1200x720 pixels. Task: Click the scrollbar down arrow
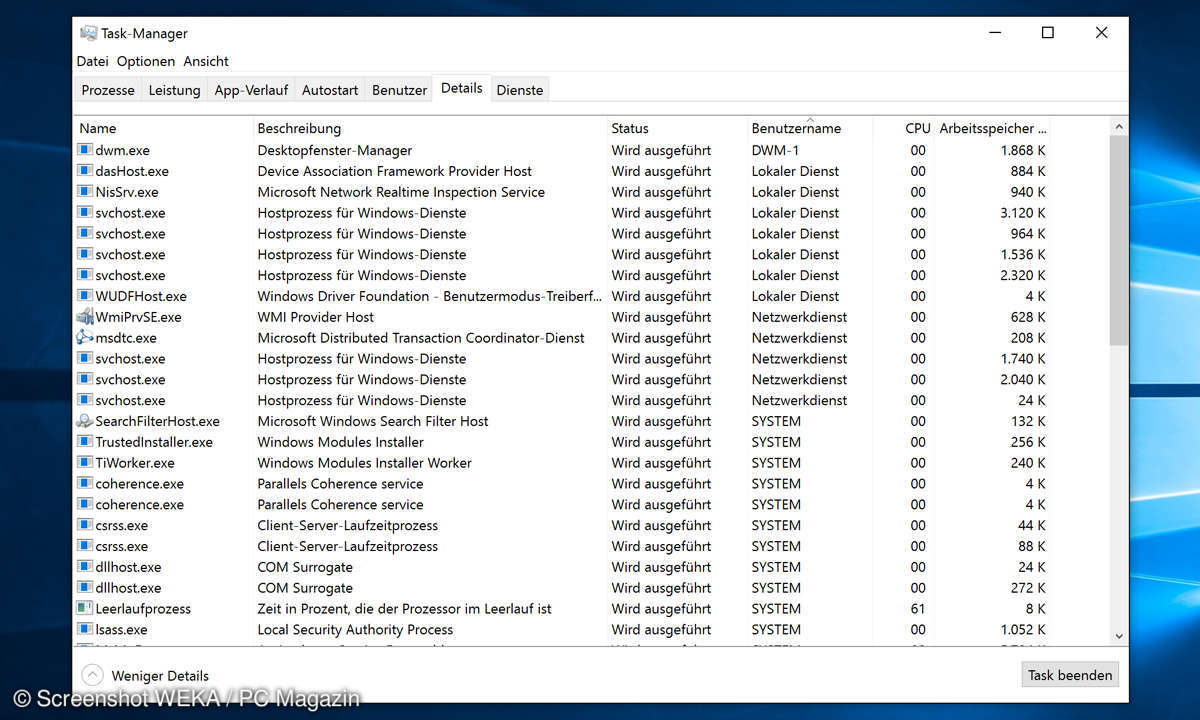click(x=1119, y=636)
